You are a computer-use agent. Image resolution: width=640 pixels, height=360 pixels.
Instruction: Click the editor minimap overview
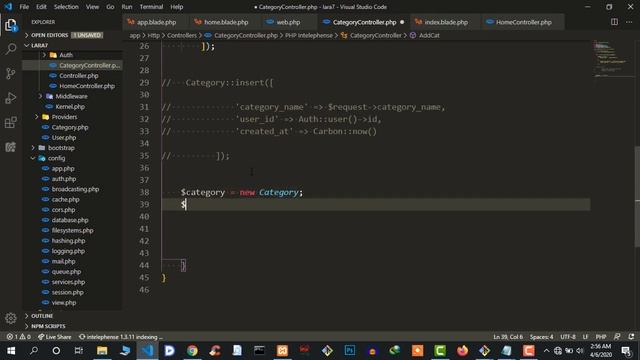coord(611,59)
